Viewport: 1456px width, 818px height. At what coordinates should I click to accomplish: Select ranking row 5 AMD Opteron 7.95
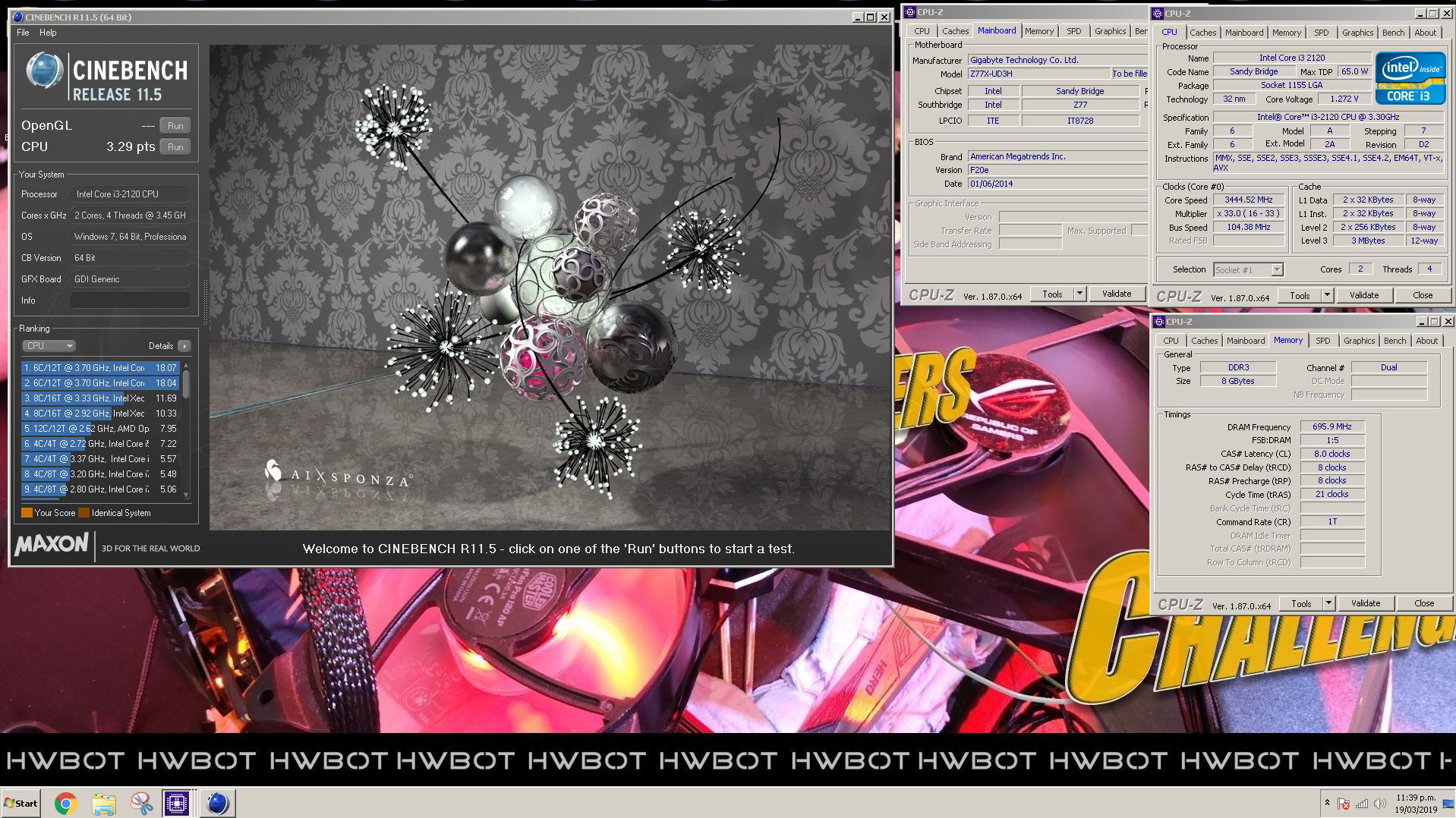click(x=101, y=429)
